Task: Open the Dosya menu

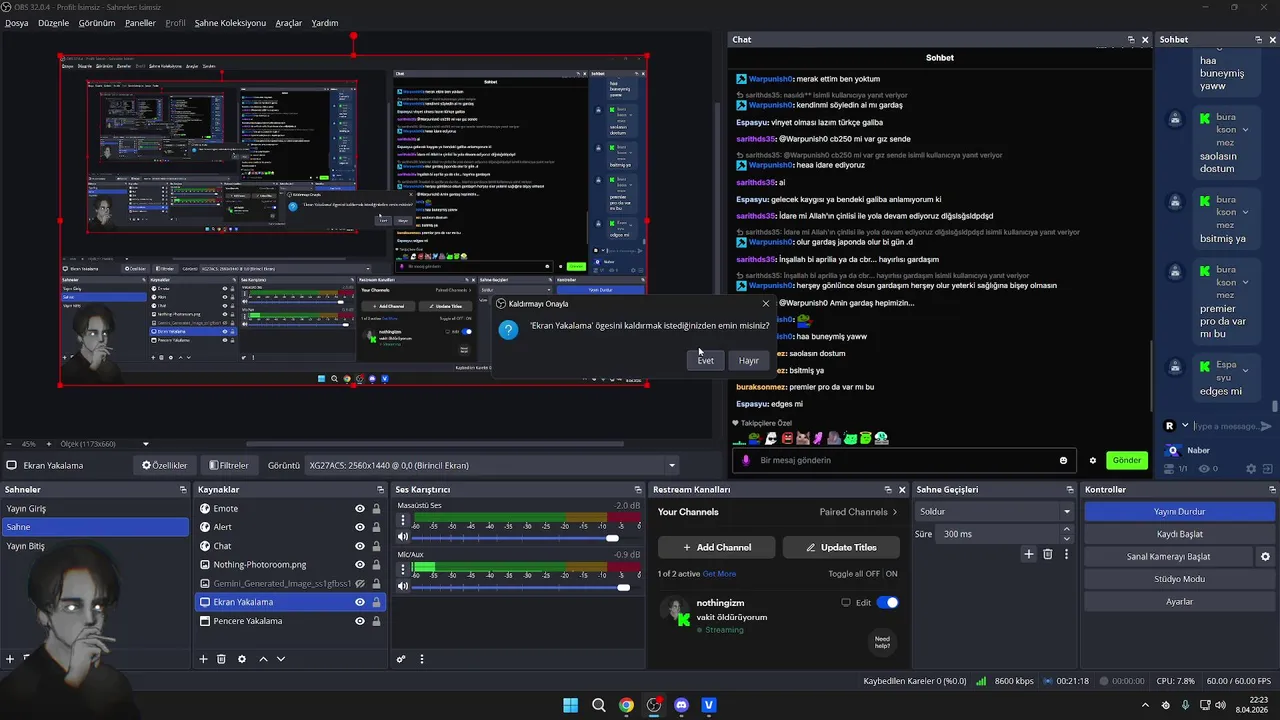Action: click(x=16, y=23)
